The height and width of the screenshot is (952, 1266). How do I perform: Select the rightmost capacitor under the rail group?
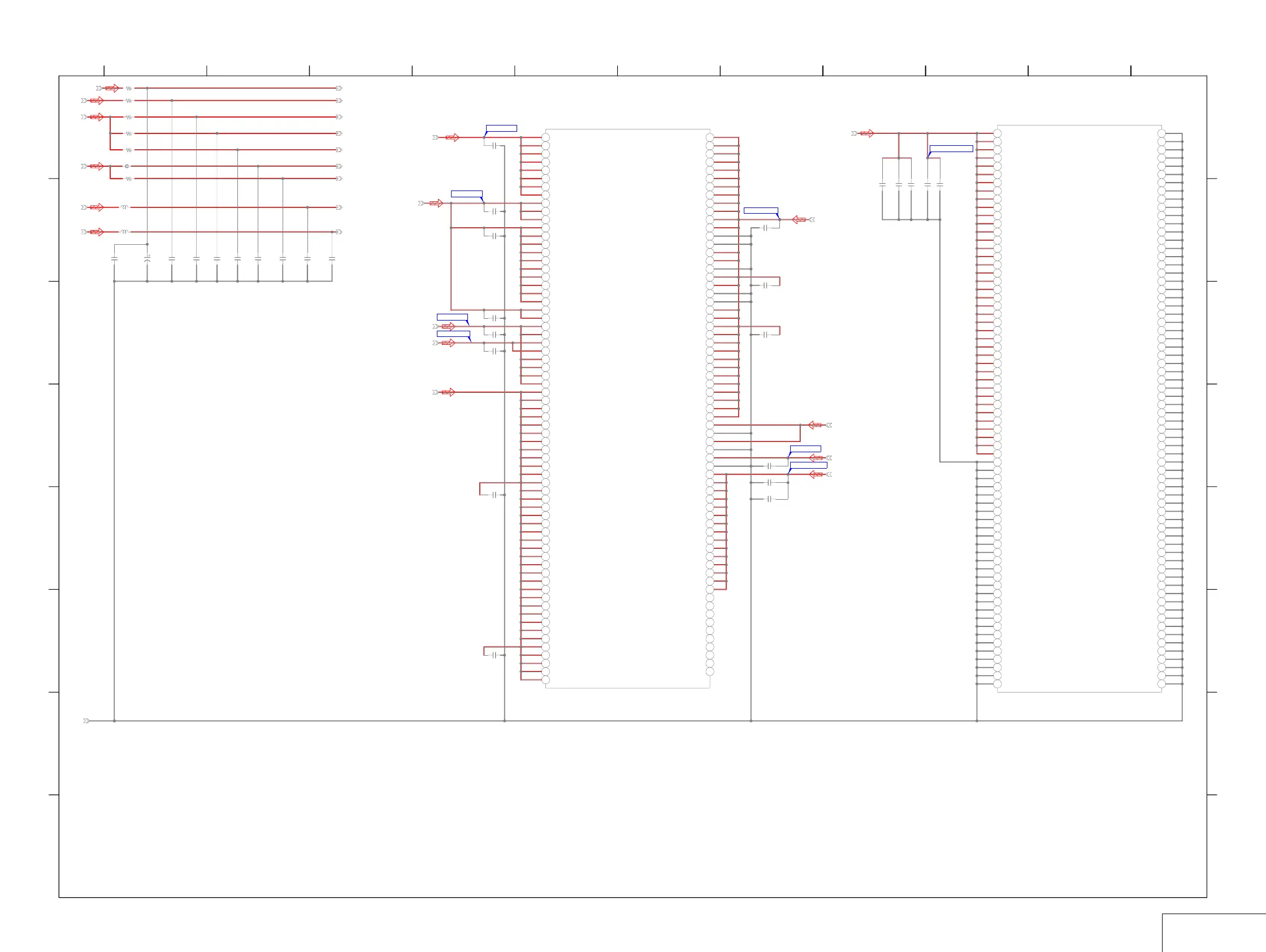[x=332, y=259]
